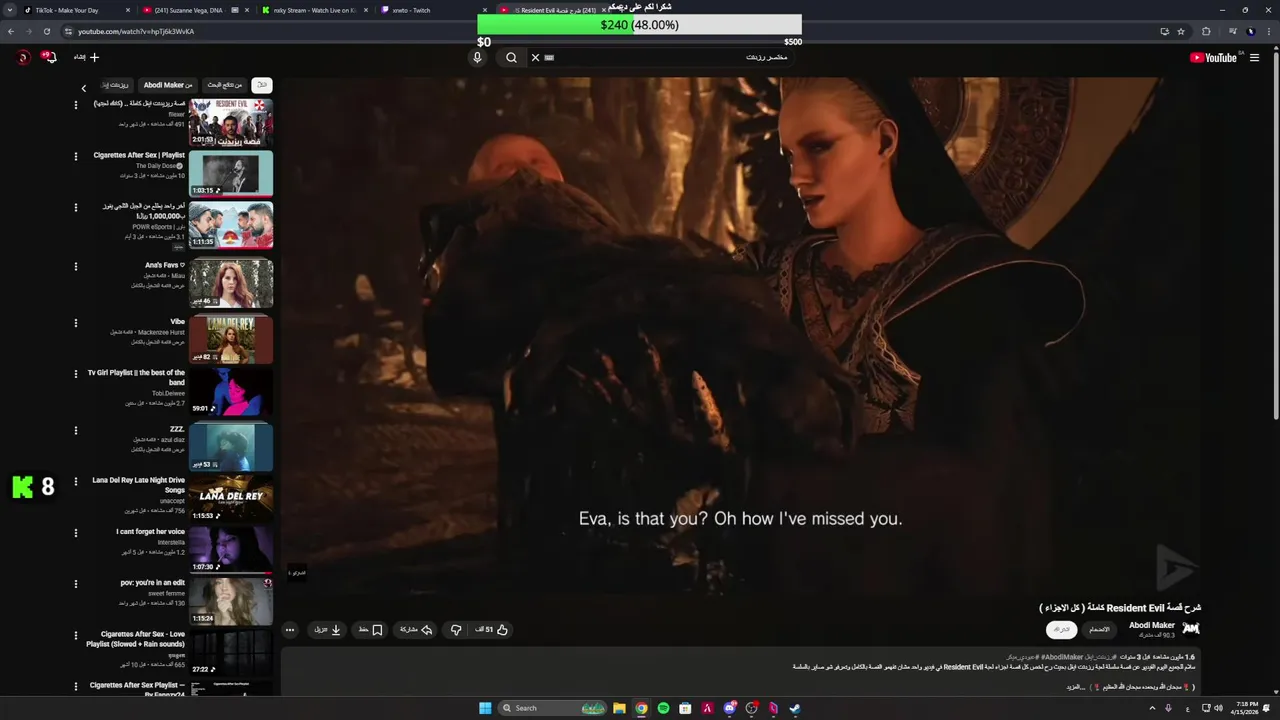Share the Resident Evil video
Image resolution: width=1280 pixels, height=720 pixels.
pos(416,630)
